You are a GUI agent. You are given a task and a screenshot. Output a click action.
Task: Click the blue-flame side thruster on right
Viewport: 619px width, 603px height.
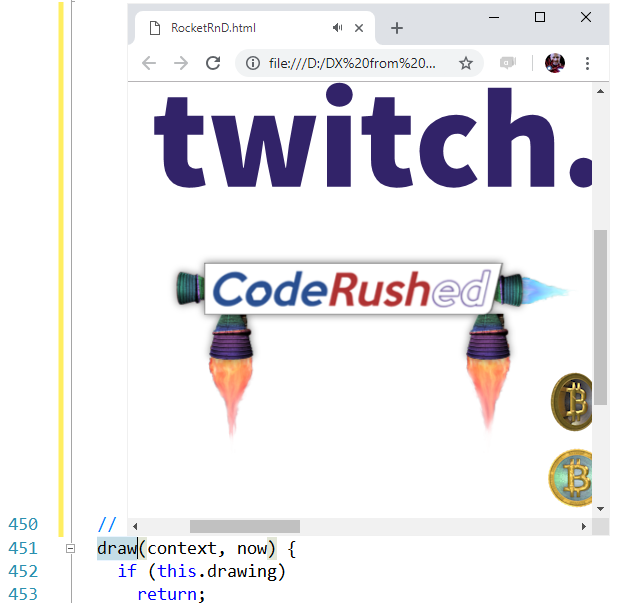point(535,291)
